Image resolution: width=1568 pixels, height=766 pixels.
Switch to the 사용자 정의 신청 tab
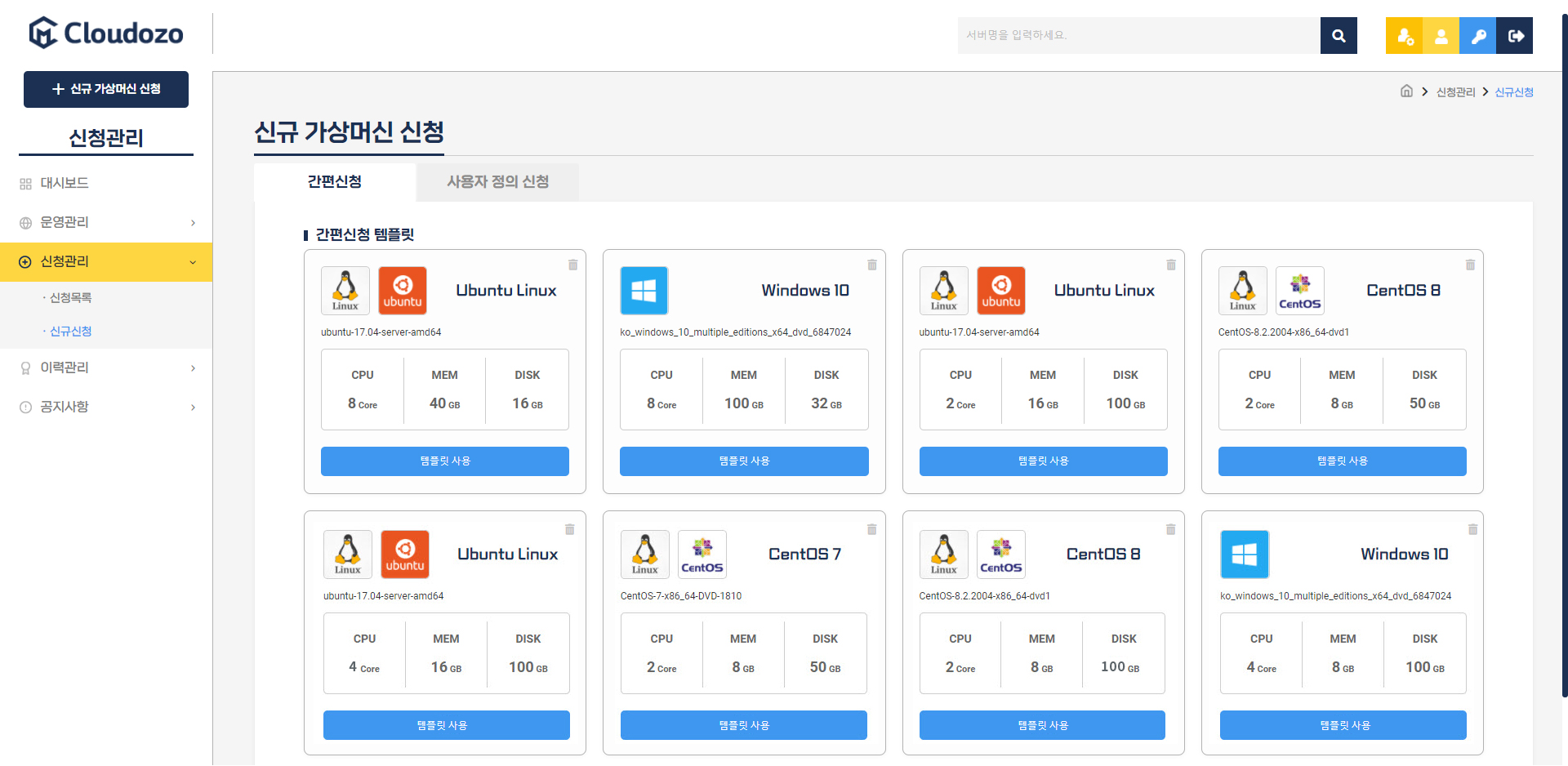(x=497, y=181)
